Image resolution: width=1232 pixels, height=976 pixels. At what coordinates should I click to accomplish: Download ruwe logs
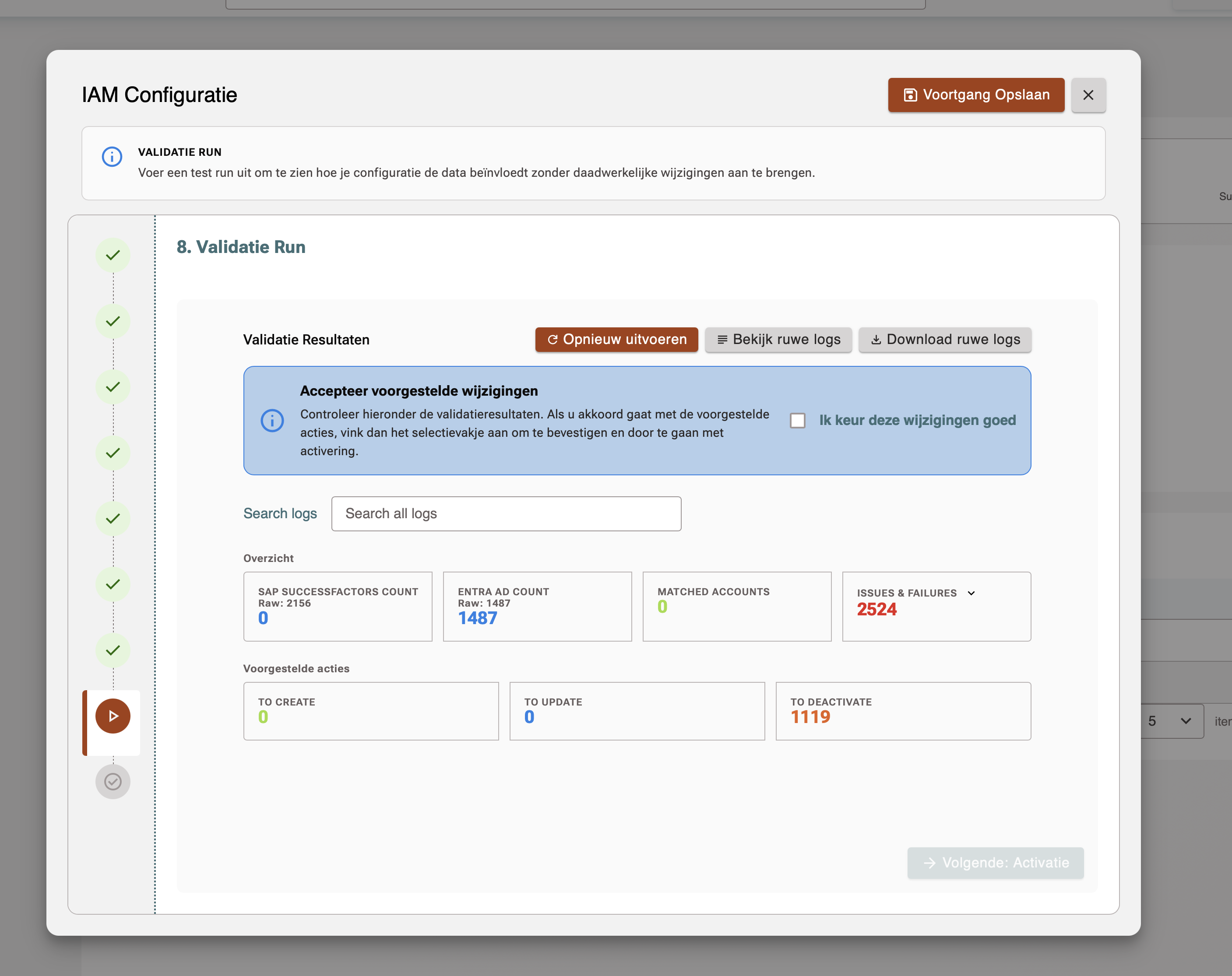(945, 340)
